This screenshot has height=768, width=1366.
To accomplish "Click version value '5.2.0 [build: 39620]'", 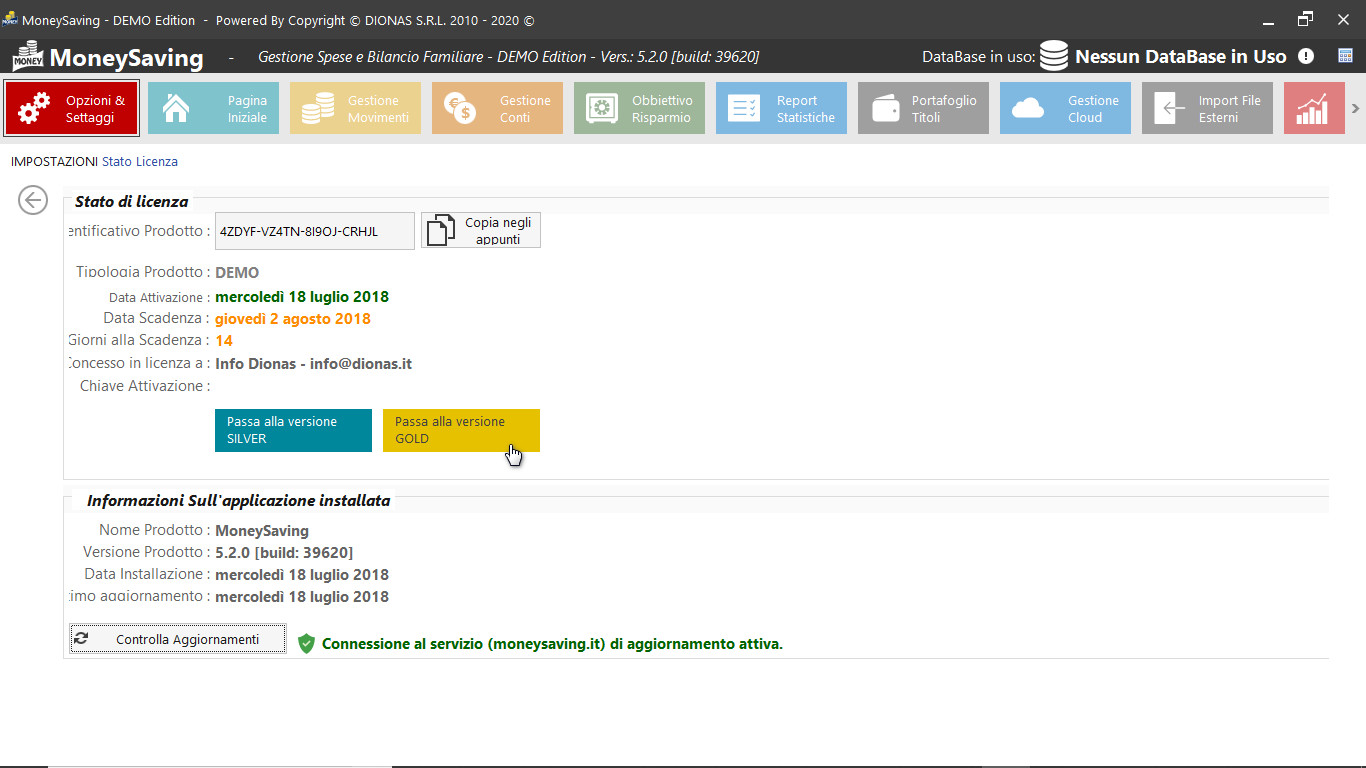I will coord(284,553).
